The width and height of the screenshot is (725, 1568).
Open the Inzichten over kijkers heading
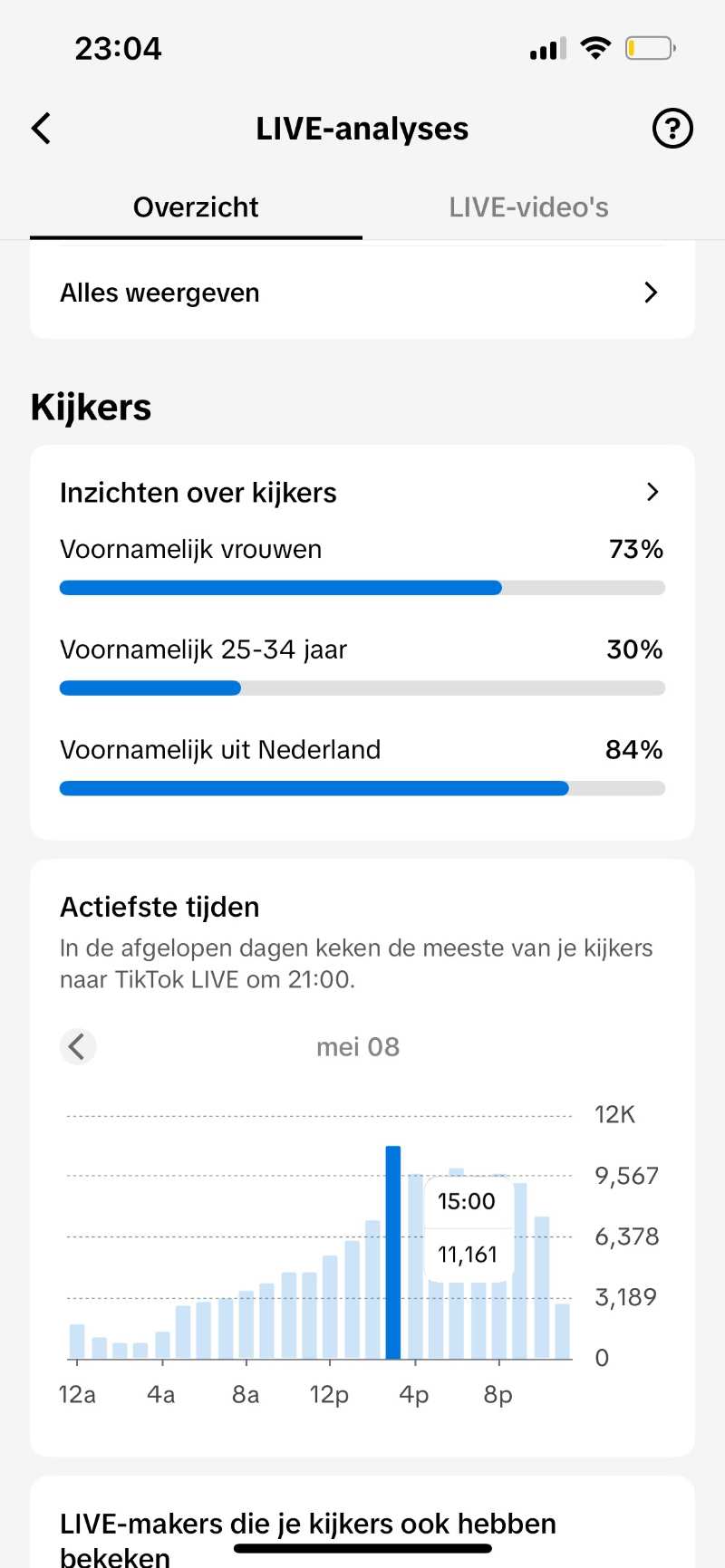[198, 492]
